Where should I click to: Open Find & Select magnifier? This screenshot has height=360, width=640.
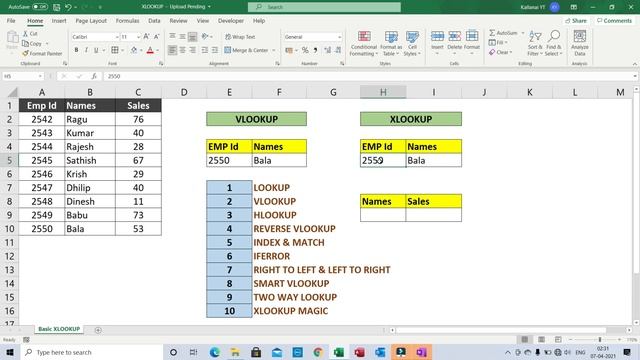click(553, 43)
